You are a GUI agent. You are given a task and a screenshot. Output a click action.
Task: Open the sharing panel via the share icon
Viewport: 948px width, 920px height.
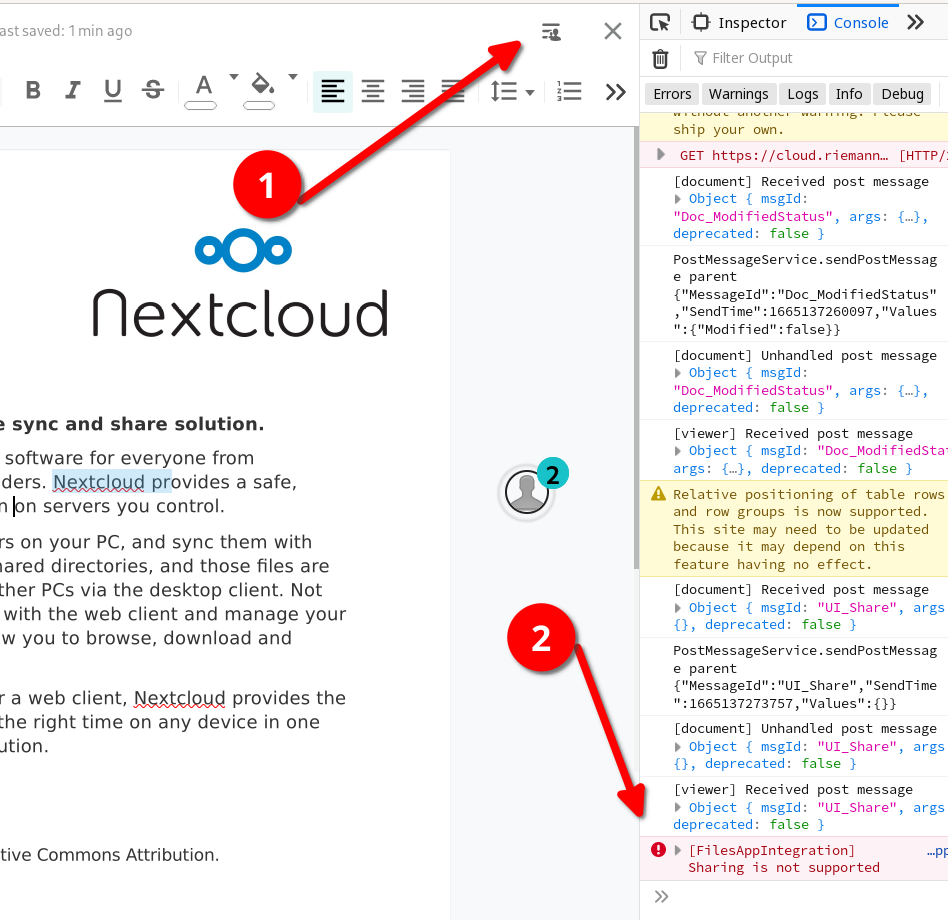point(550,31)
